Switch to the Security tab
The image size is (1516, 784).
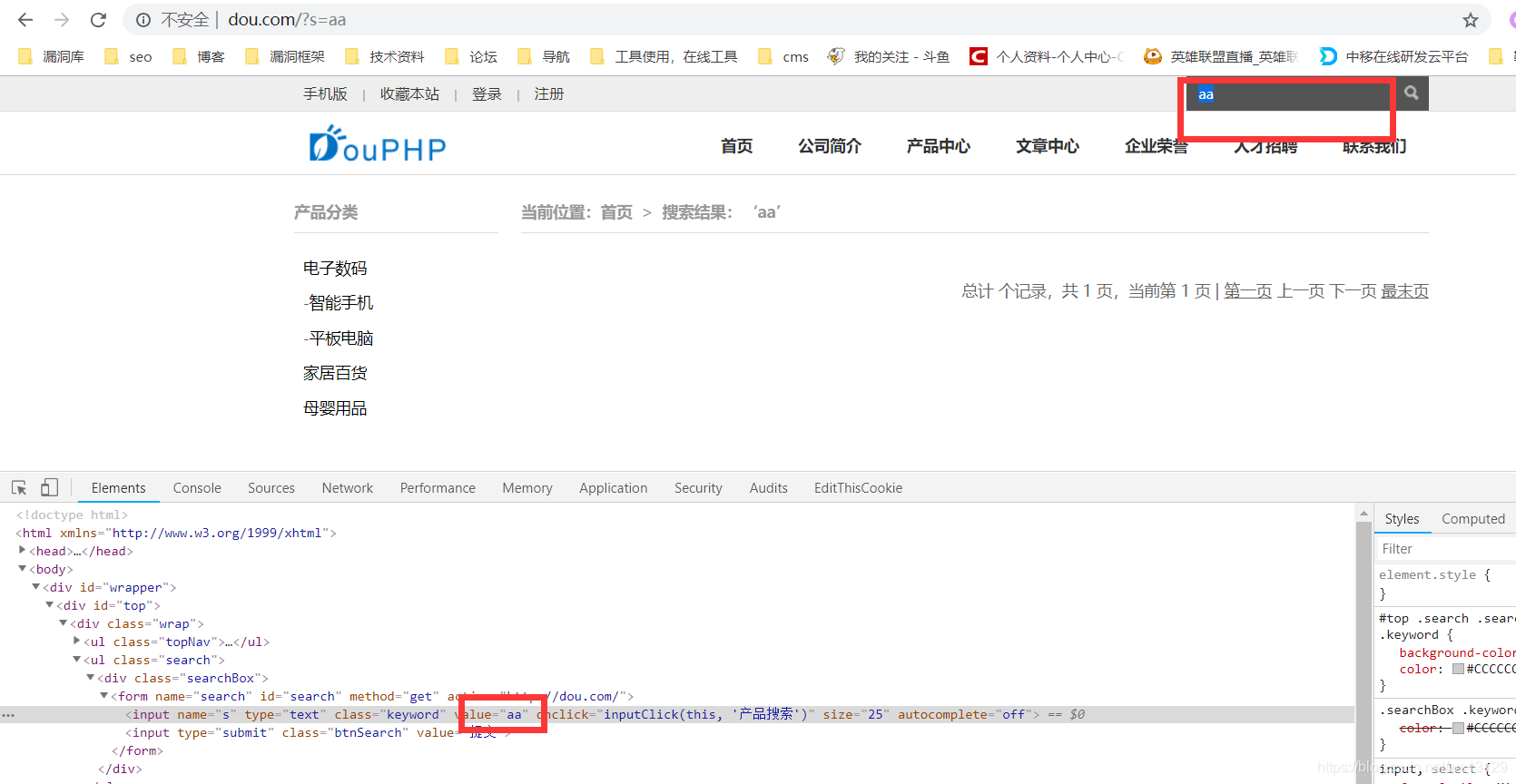coord(698,488)
